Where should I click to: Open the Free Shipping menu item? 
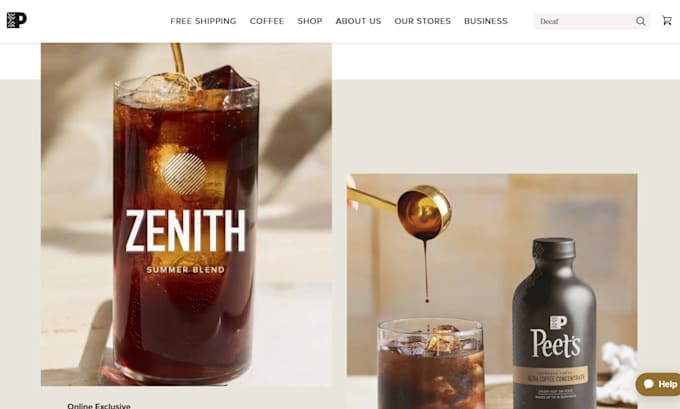[203, 21]
